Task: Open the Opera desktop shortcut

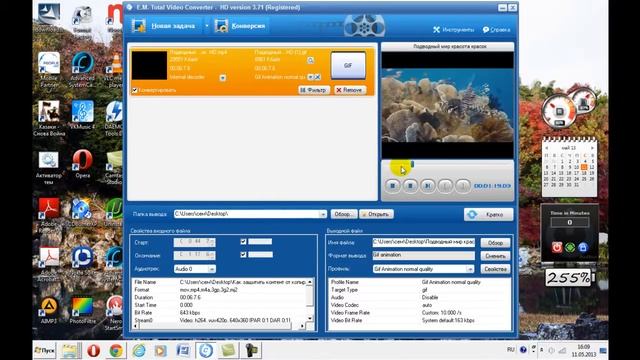Action: tap(82, 164)
